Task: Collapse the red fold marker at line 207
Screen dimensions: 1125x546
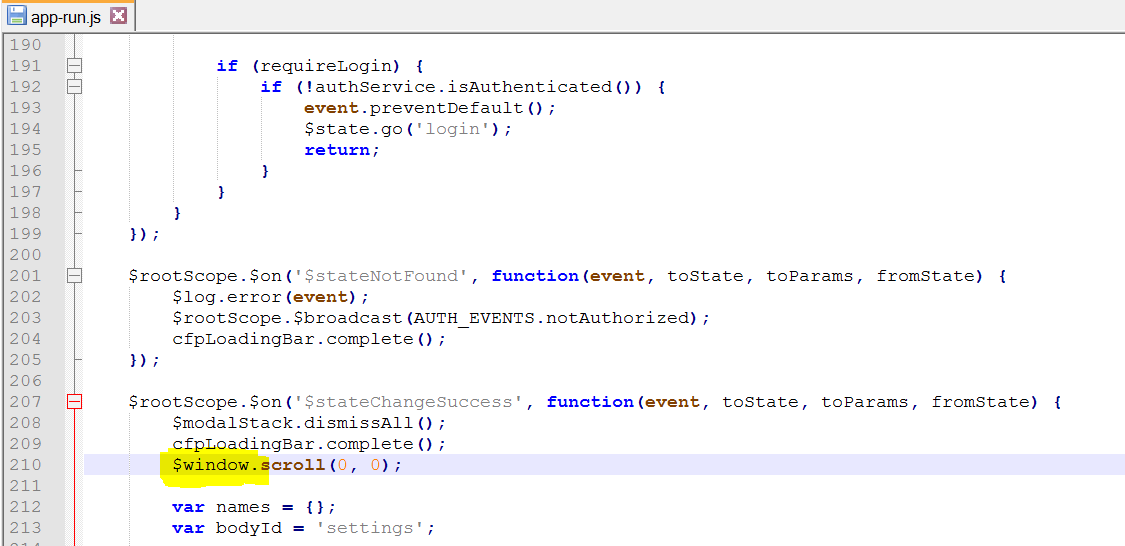Action: 74,402
